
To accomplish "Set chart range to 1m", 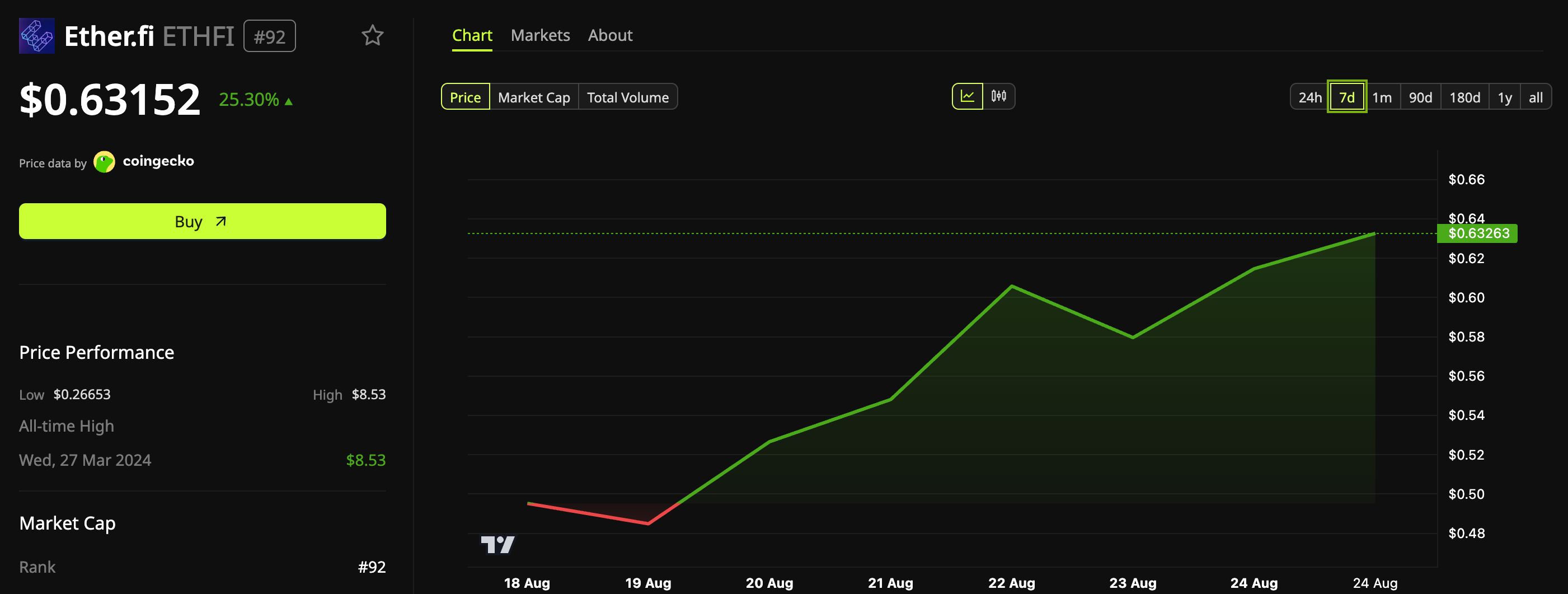I will point(1382,97).
